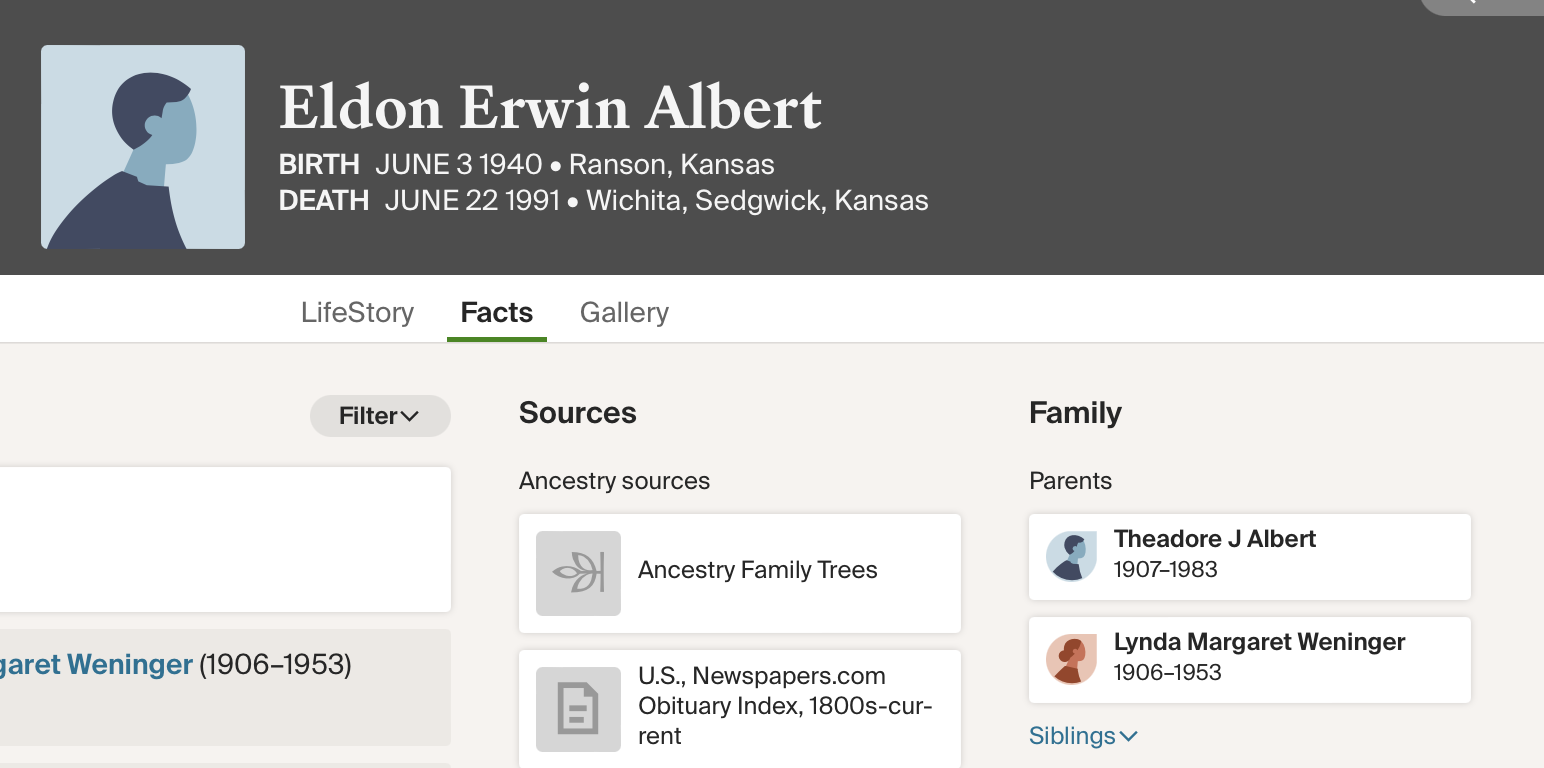
Task: Open the LifeStory tab
Action: [357, 313]
